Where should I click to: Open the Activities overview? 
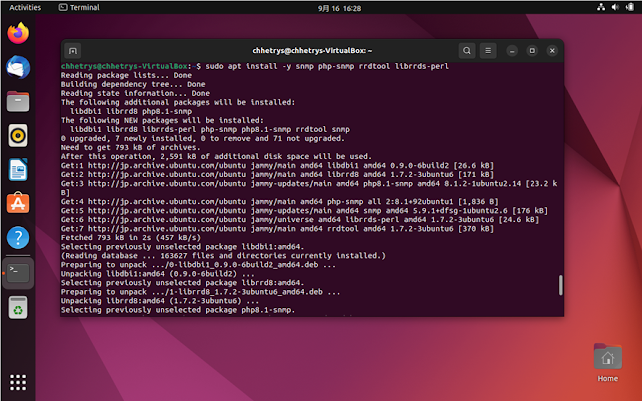(x=25, y=7)
